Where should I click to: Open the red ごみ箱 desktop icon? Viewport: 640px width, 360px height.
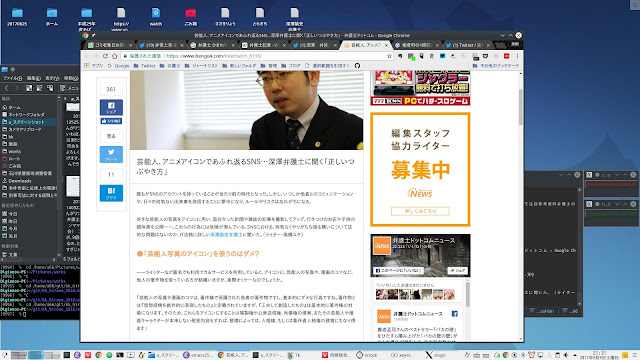pos(190,17)
